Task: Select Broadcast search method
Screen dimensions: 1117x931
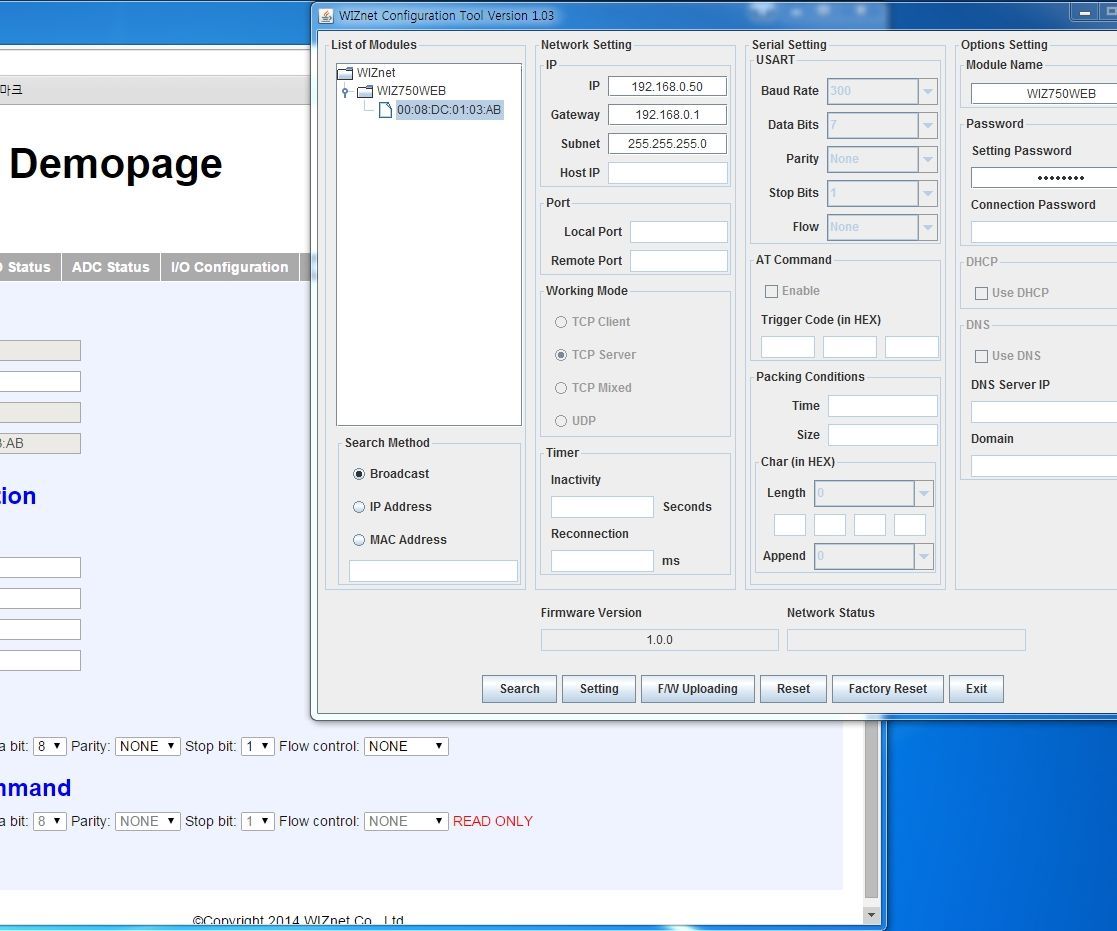Action: pyautogui.click(x=359, y=474)
